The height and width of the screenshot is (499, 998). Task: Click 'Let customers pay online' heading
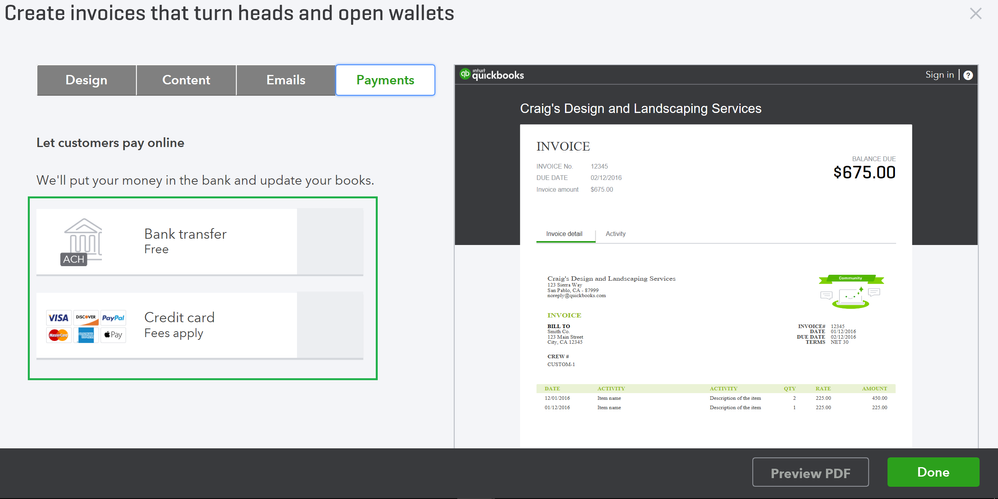pyautogui.click(x=110, y=143)
